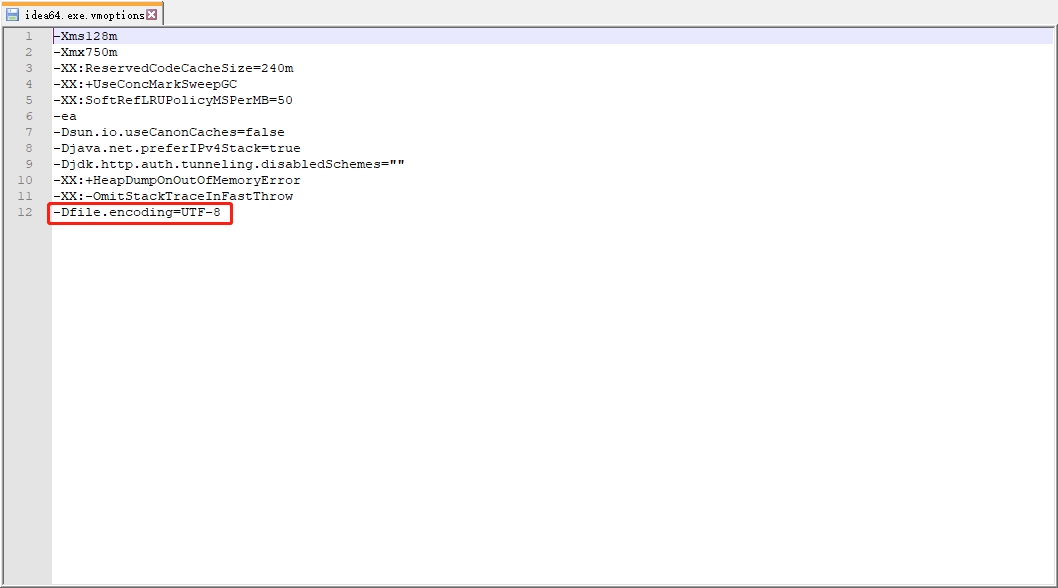The image size is (1058, 588).
Task: Click the -Djdk.http.auth.tunneling.disabledSchemes line
Action: (x=229, y=165)
